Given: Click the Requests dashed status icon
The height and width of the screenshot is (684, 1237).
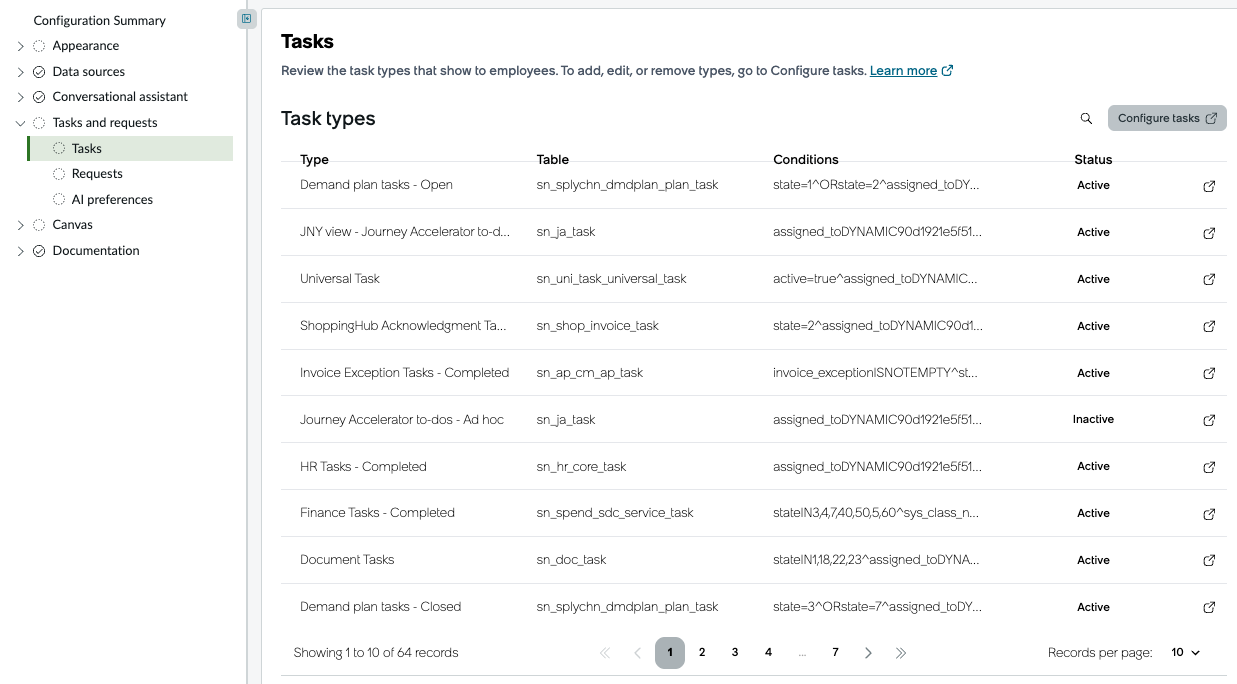Looking at the screenshot, I should pyautogui.click(x=59, y=174).
